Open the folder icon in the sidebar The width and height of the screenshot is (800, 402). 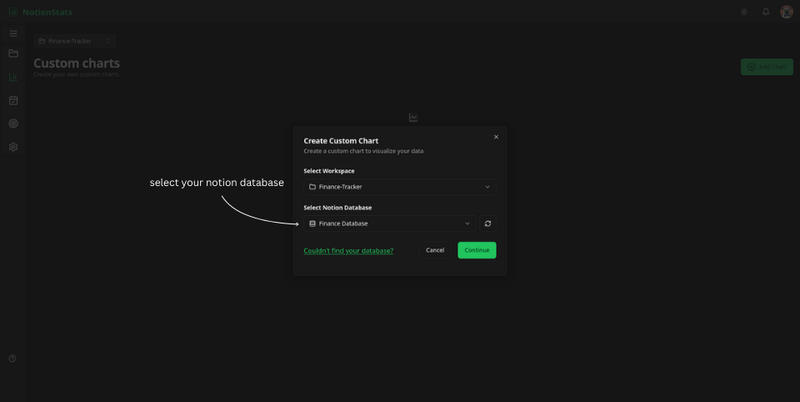(13, 53)
